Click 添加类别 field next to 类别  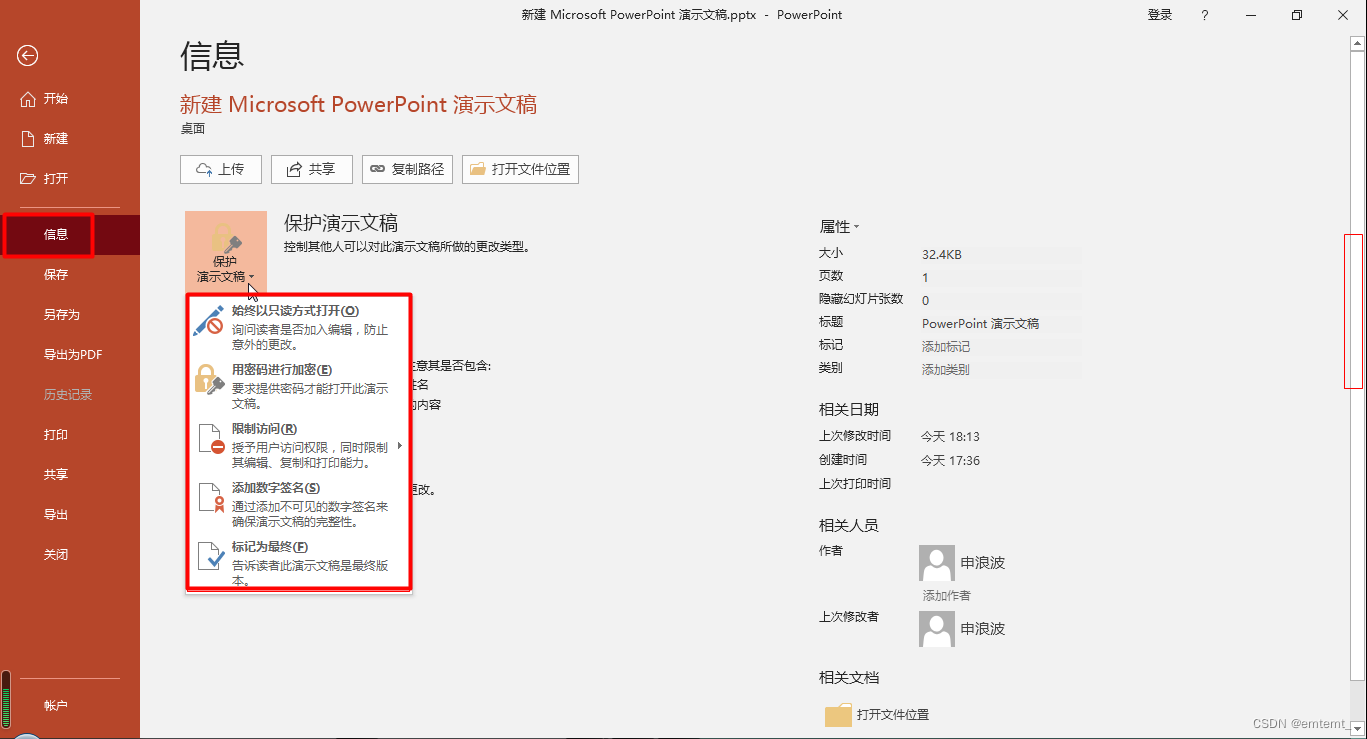pyautogui.click(x=1001, y=369)
